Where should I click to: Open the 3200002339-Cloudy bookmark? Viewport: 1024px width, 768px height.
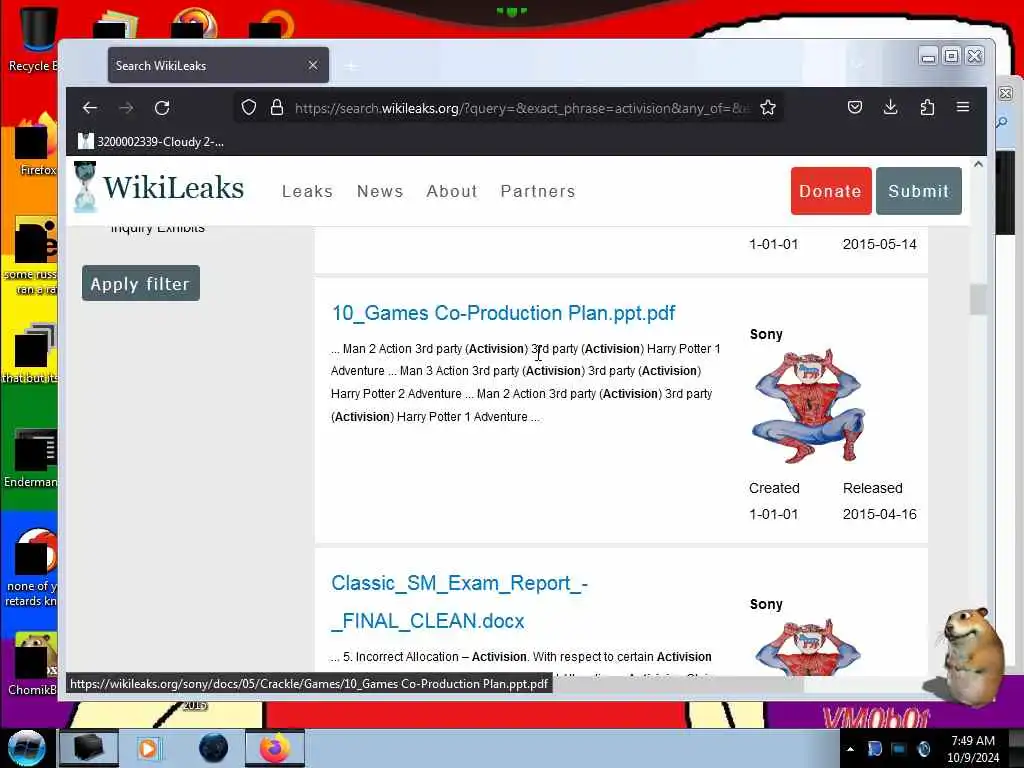point(151,142)
